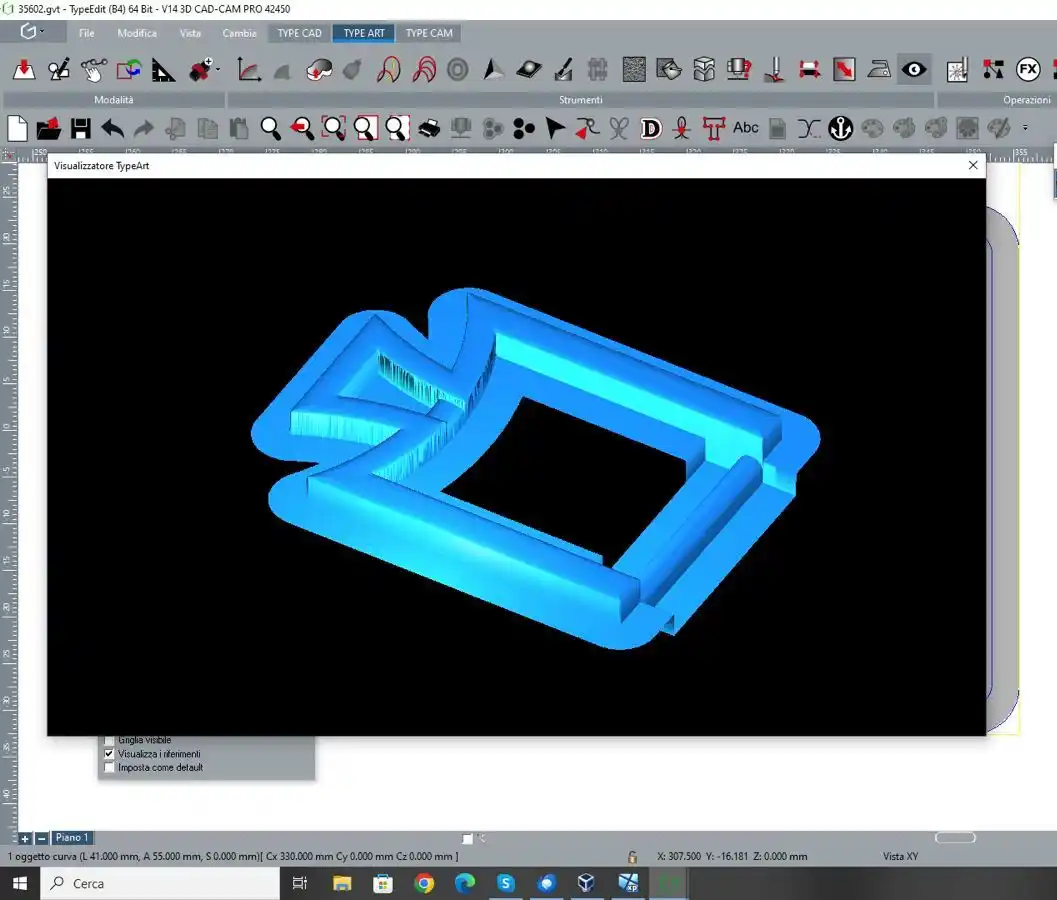The width and height of the screenshot is (1057, 900).
Task: Click the zoom previous red arrow magnifier
Action: (x=302, y=128)
